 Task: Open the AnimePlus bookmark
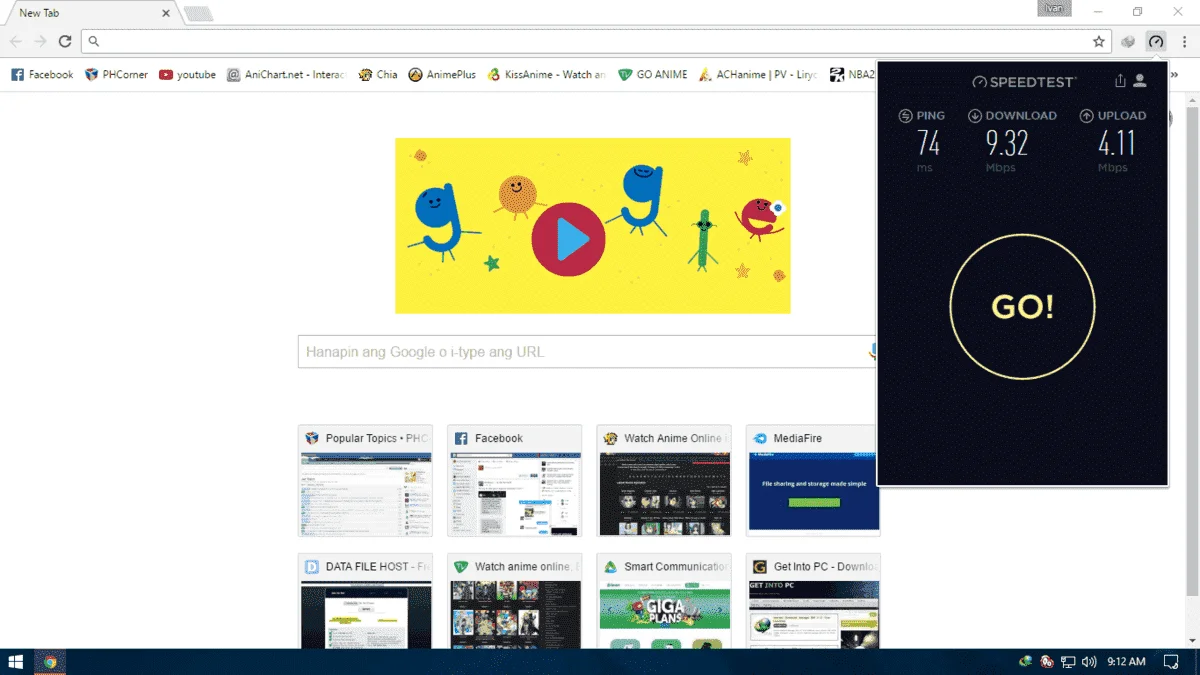tap(442, 74)
